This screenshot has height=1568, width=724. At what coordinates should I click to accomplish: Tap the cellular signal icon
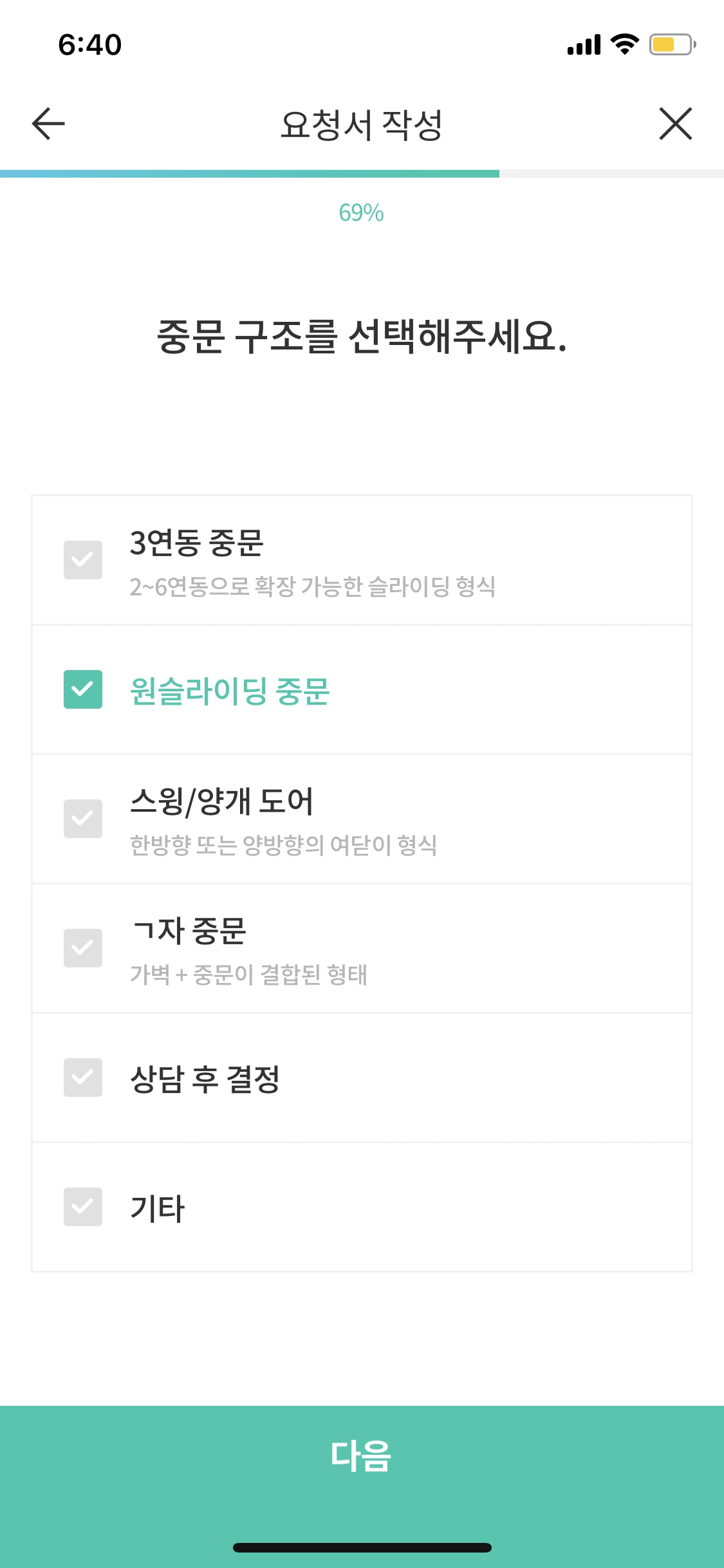584,45
